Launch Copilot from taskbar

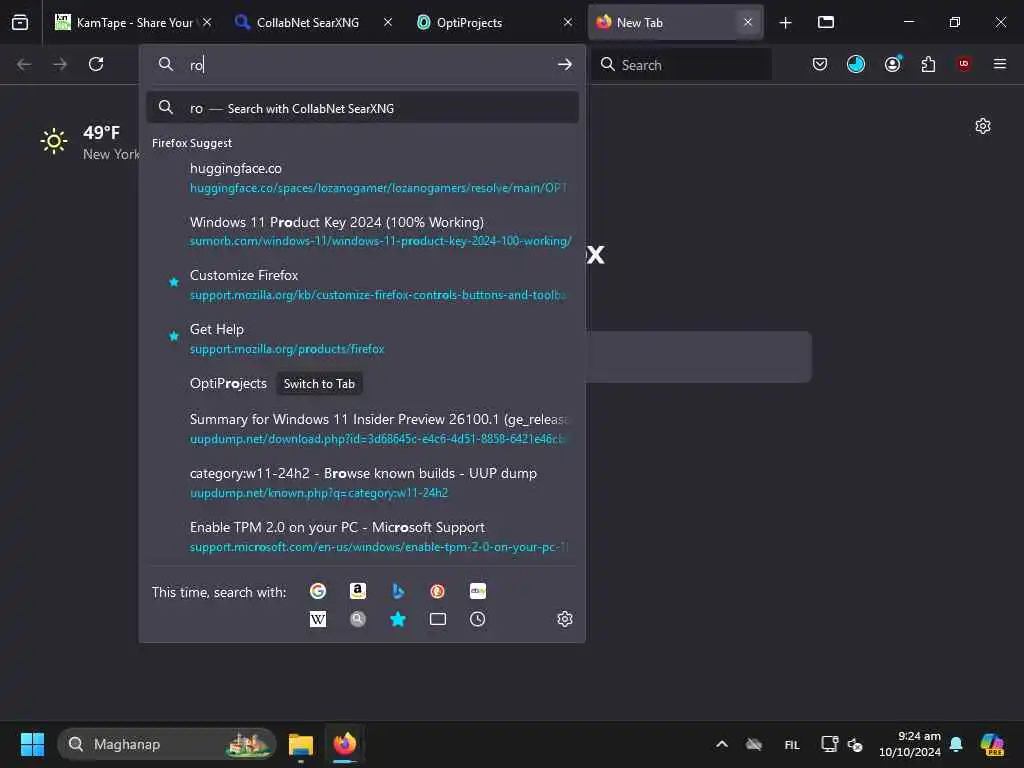click(x=992, y=744)
